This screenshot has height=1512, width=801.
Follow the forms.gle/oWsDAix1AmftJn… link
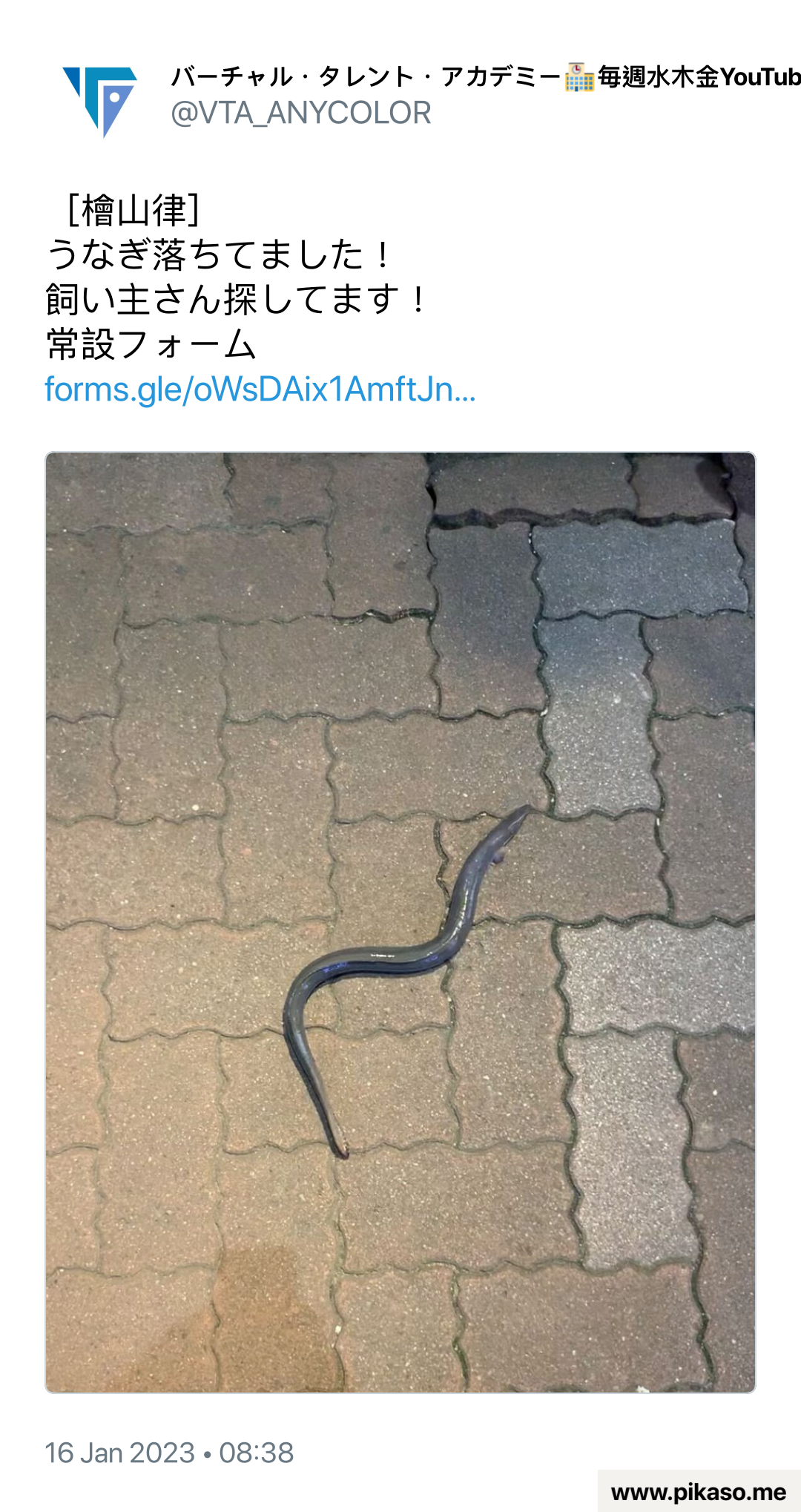point(260,389)
